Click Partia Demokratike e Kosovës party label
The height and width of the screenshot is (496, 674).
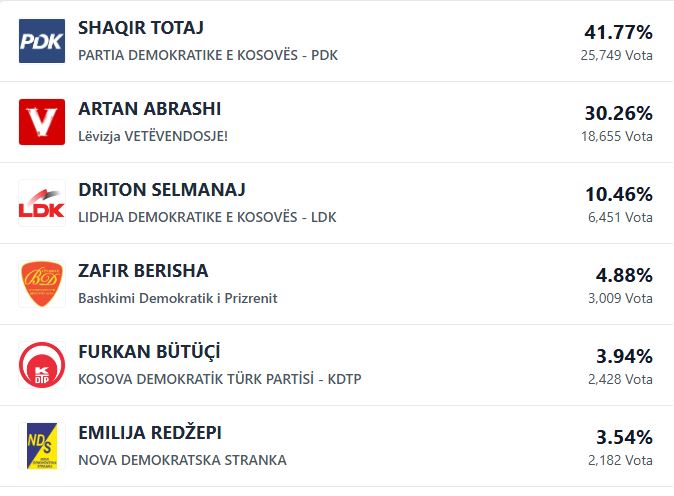point(208,55)
